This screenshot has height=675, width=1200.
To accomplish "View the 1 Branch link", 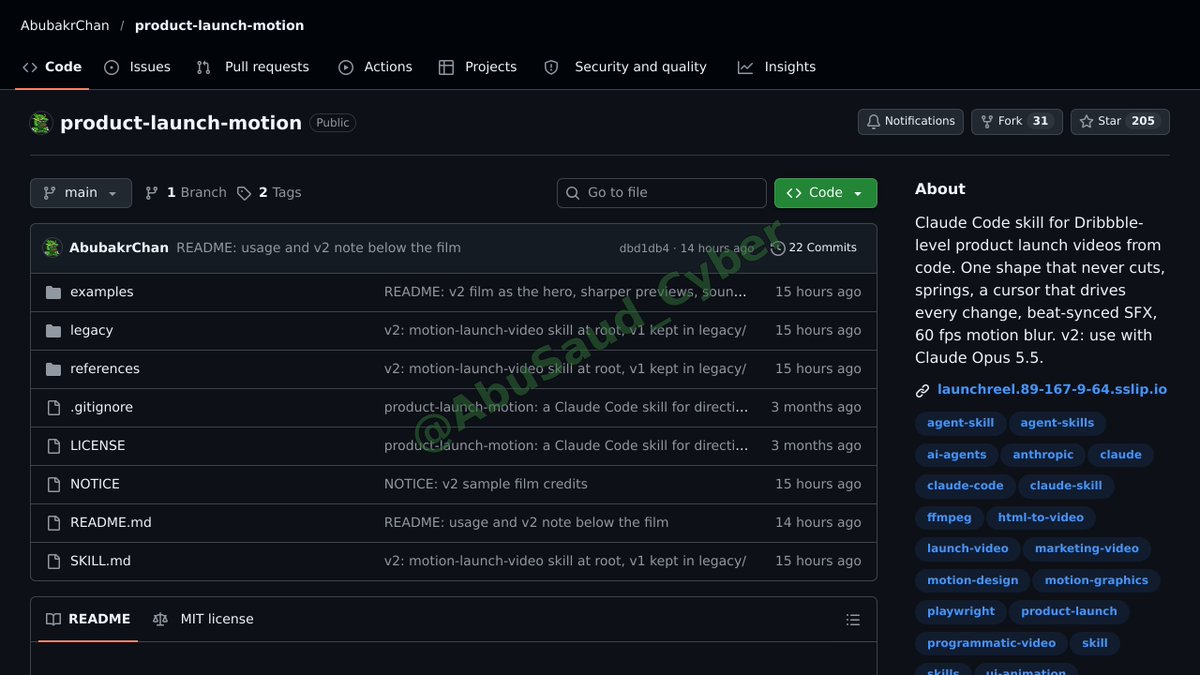I will 186,193.
